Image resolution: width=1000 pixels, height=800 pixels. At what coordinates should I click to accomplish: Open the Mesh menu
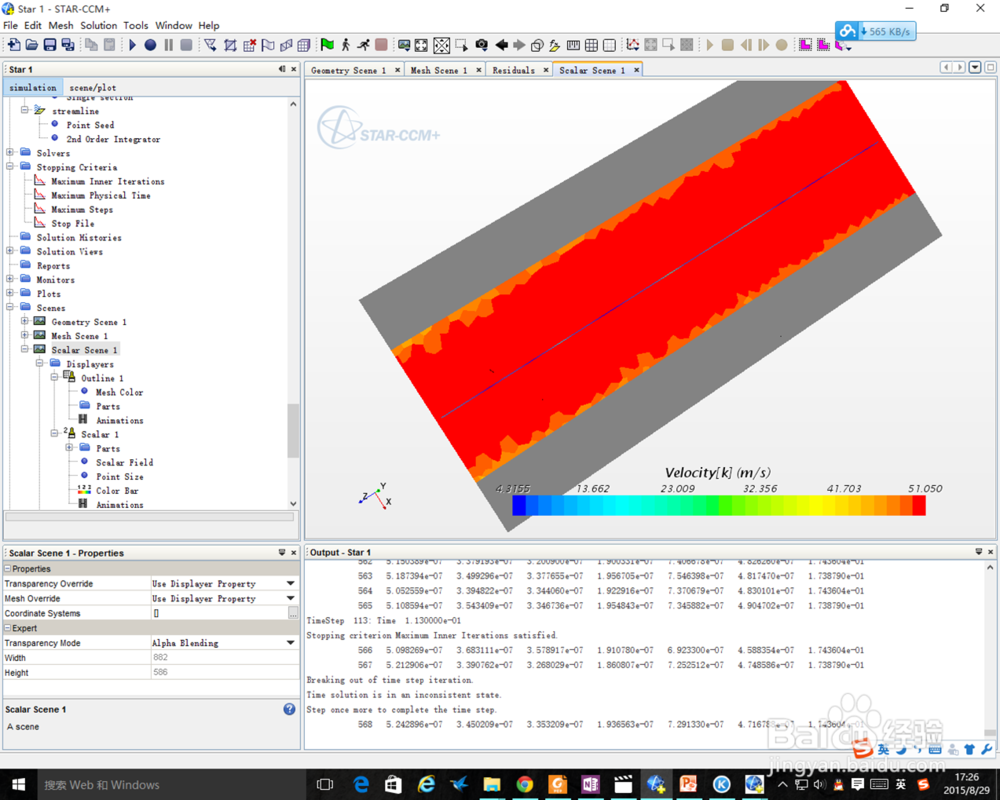[x=61, y=26]
